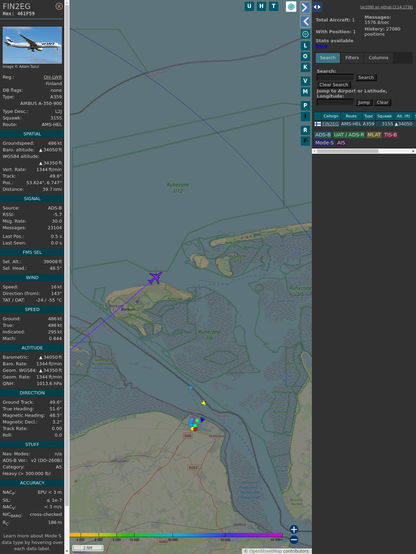
Task: Click the UAT / ADS-R legend label
Action: pos(349,135)
